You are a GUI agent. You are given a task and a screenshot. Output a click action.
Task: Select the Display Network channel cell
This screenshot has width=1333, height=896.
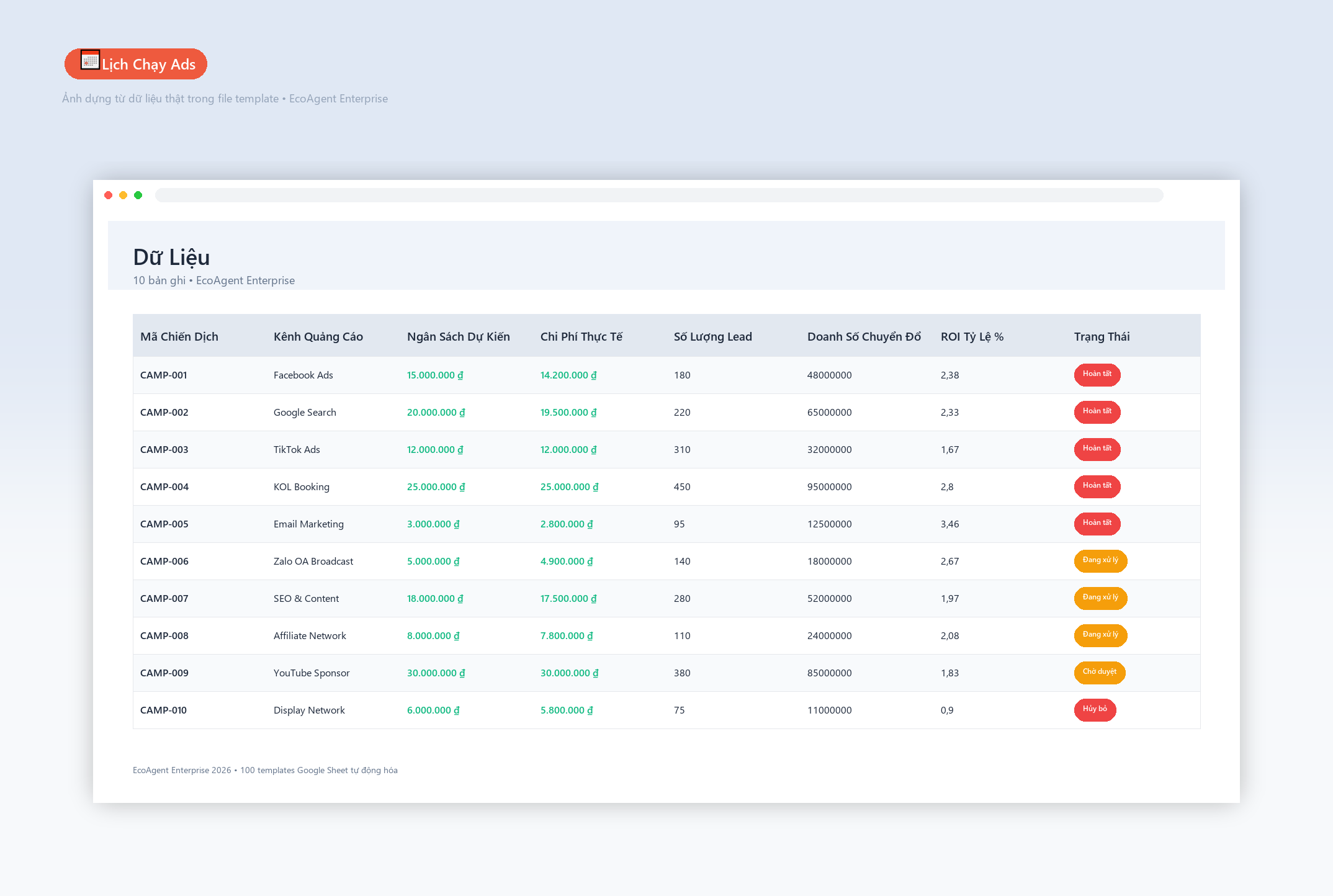309,710
